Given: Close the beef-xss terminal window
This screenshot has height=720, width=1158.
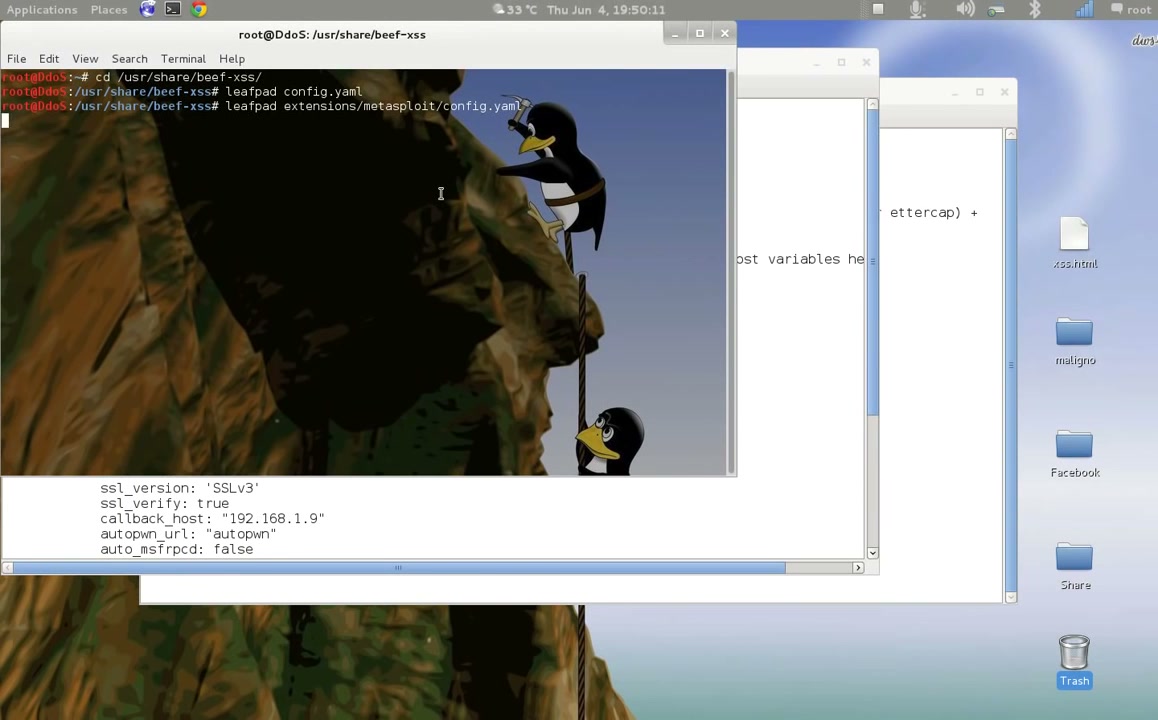Looking at the screenshot, I should click(724, 33).
